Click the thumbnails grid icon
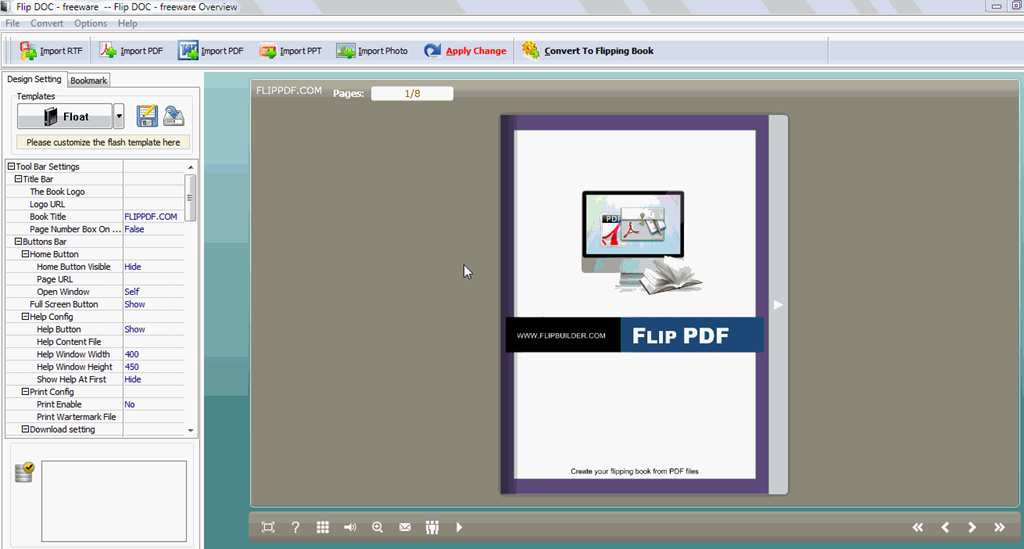 tap(323, 527)
